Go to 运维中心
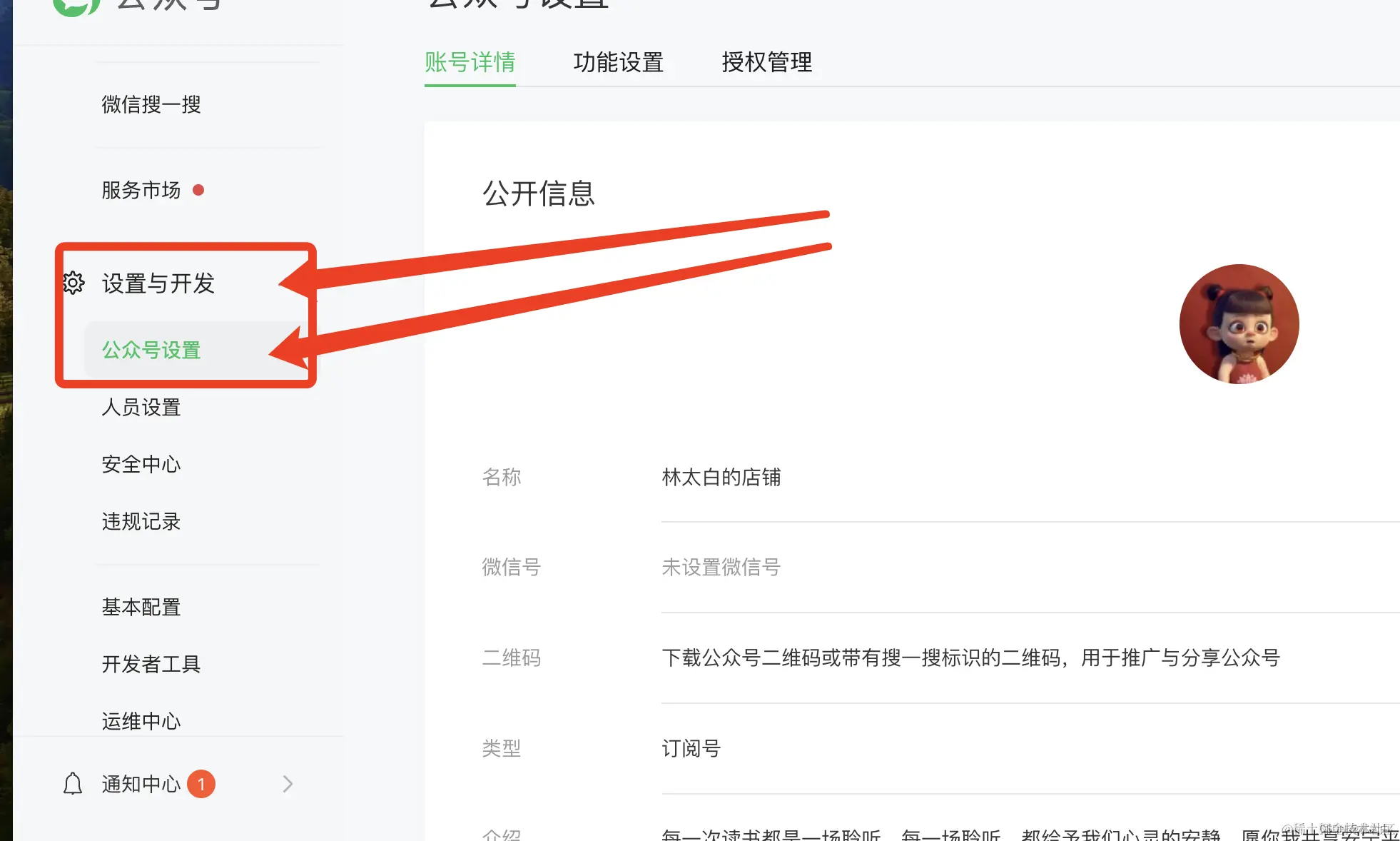This screenshot has height=841, width=1400. (141, 721)
